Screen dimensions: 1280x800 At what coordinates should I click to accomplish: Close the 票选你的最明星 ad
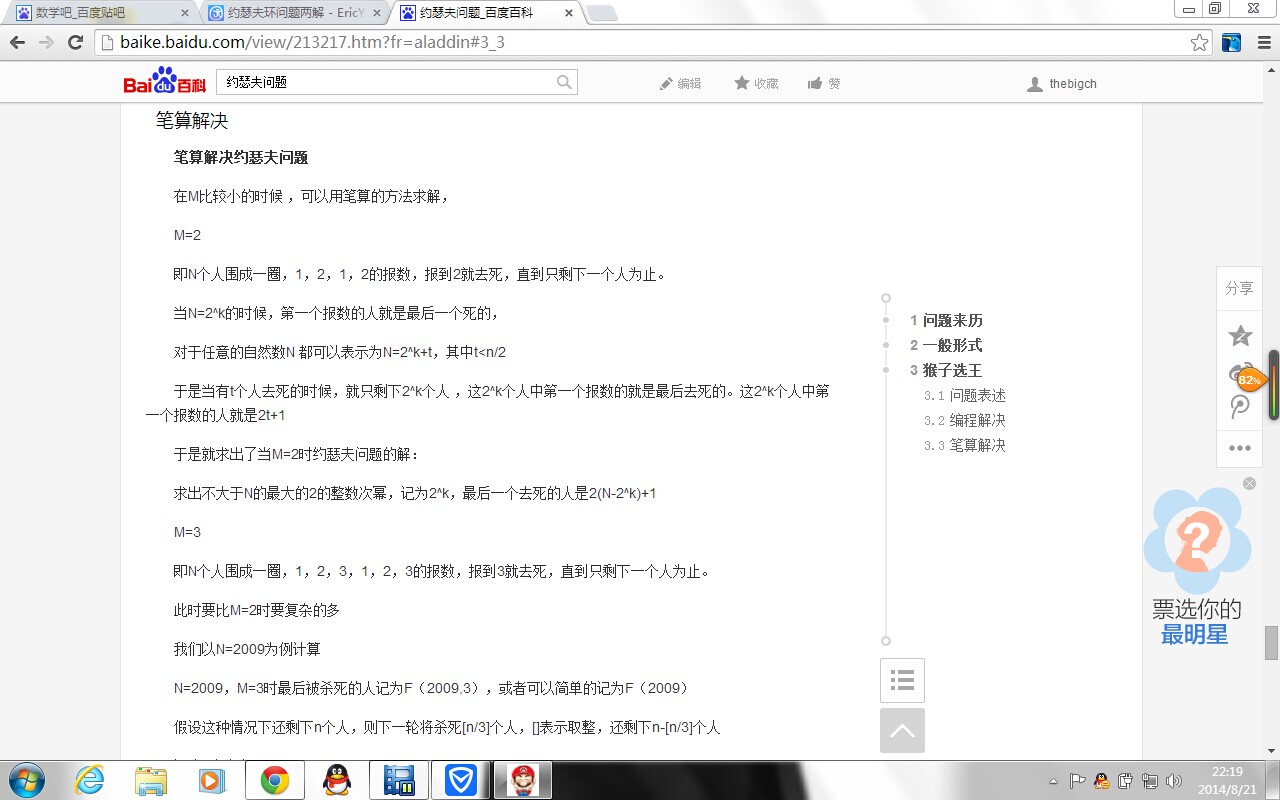click(x=1249, y=484)
